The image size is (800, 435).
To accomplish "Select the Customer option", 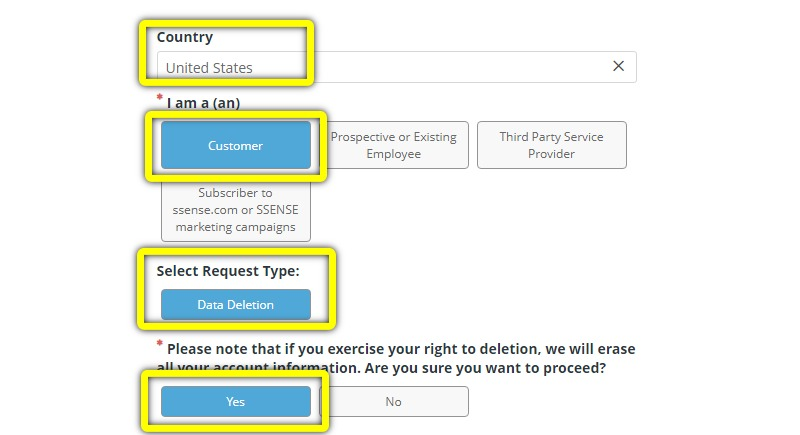I will 236,145.
